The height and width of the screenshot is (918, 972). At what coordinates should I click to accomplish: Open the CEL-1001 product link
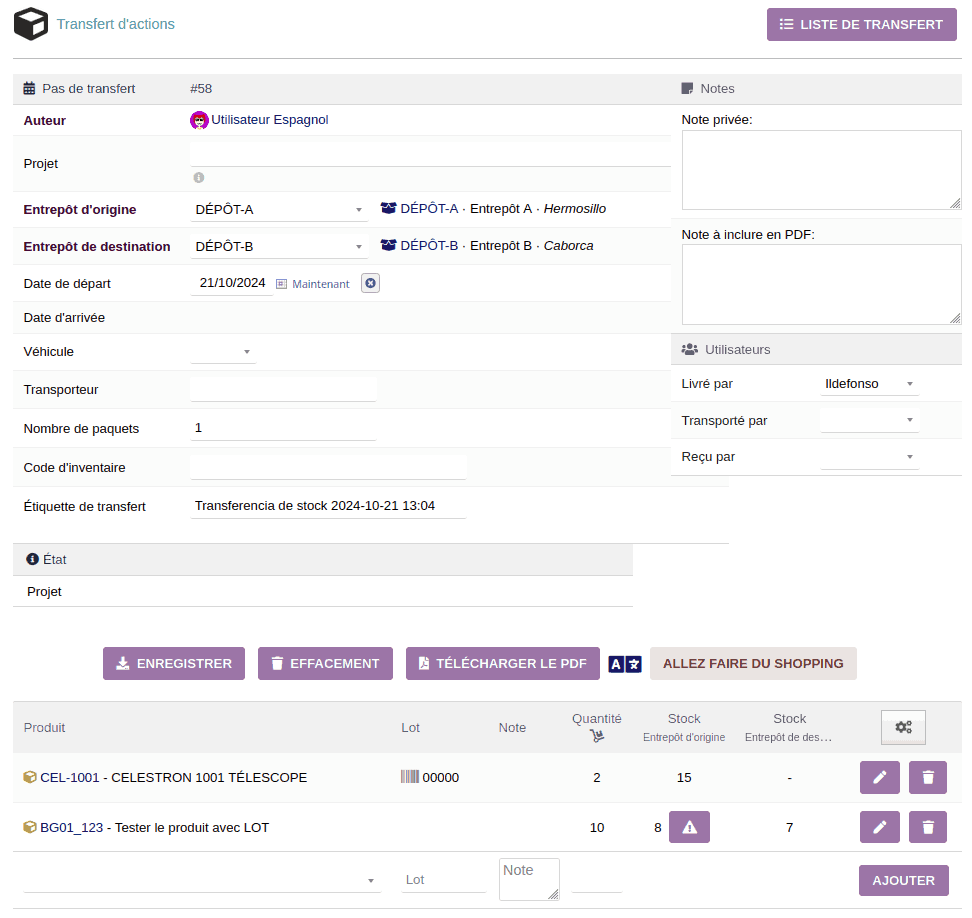tap(70, 777)
